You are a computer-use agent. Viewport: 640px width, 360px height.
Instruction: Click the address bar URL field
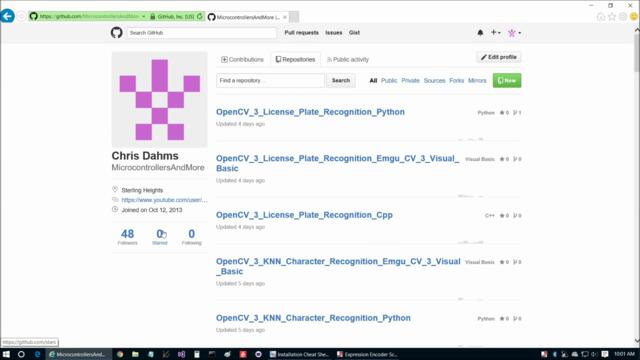click(89, 16)
